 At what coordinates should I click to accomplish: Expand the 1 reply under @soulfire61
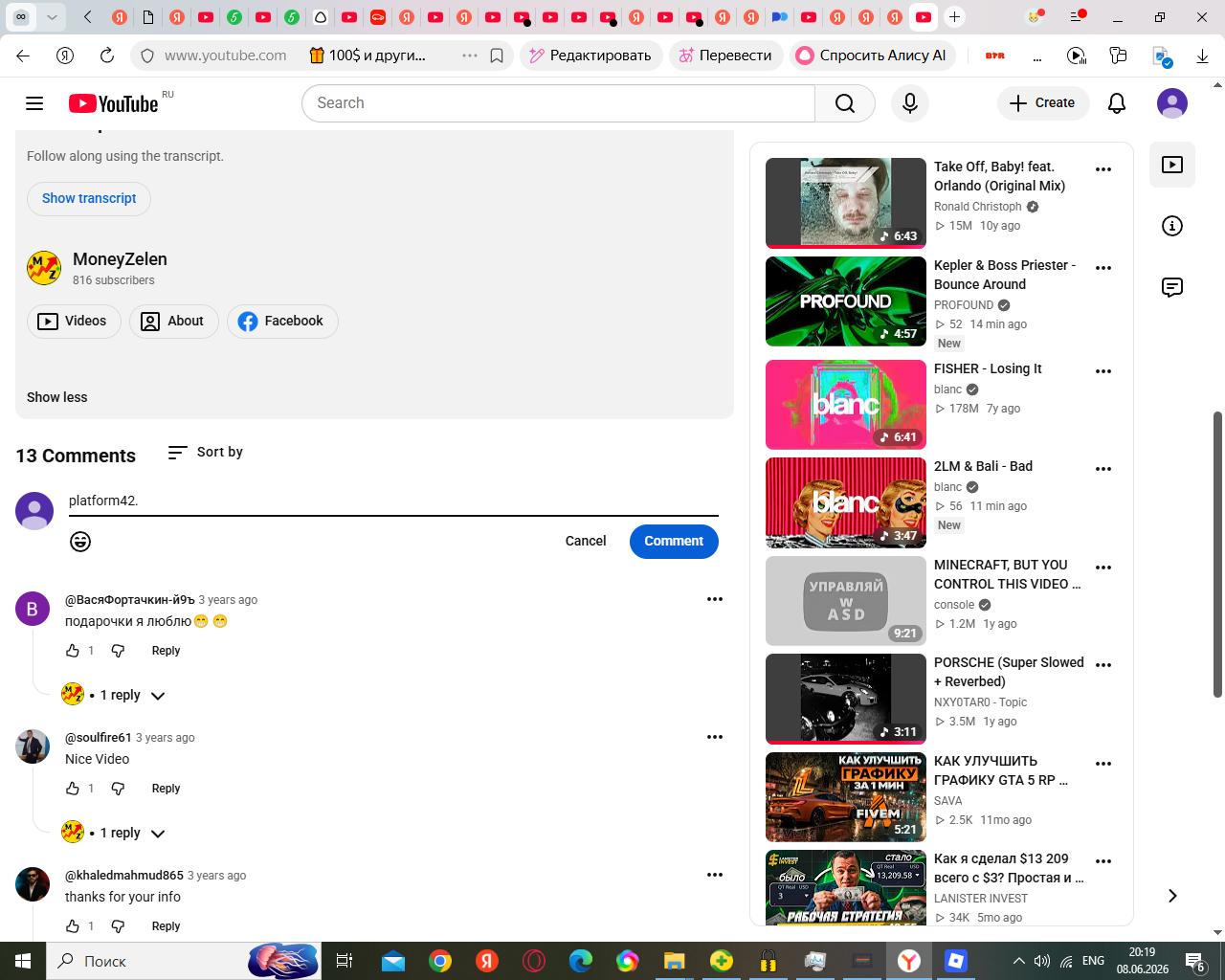click(114, 833)
